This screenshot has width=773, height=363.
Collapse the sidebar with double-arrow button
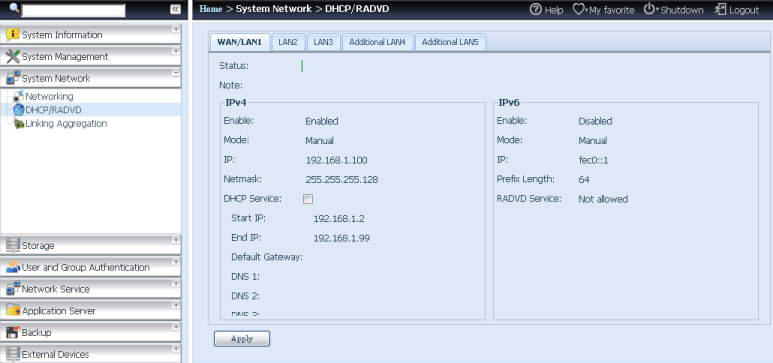pyautogui.click(x=175, y=9)
